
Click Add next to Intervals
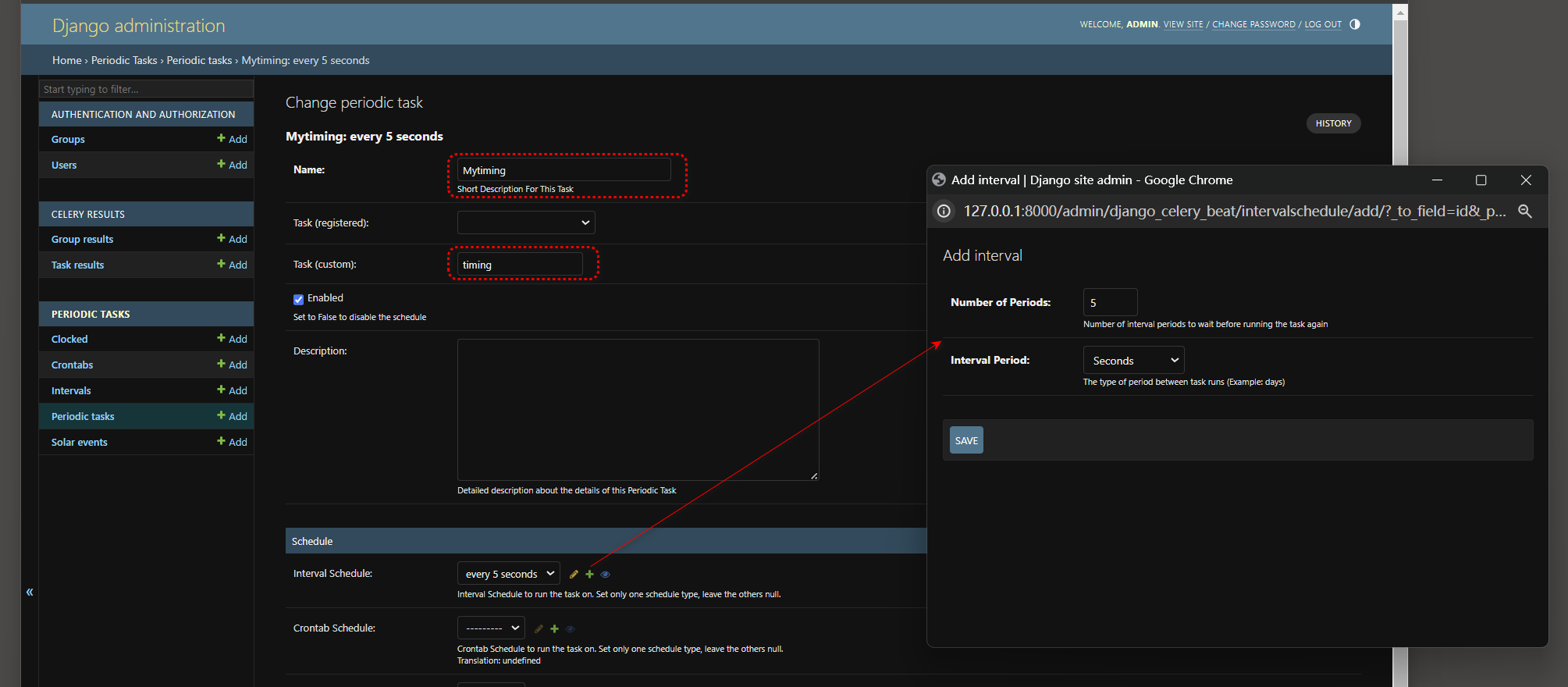[x=232, y=390]
